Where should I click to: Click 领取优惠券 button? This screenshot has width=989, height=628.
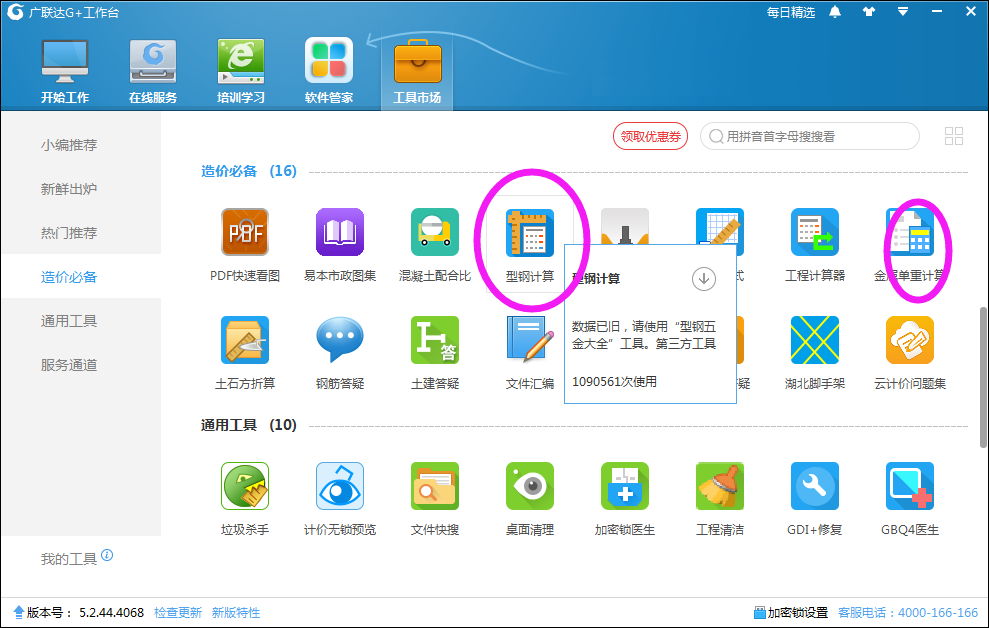point(650,136)
